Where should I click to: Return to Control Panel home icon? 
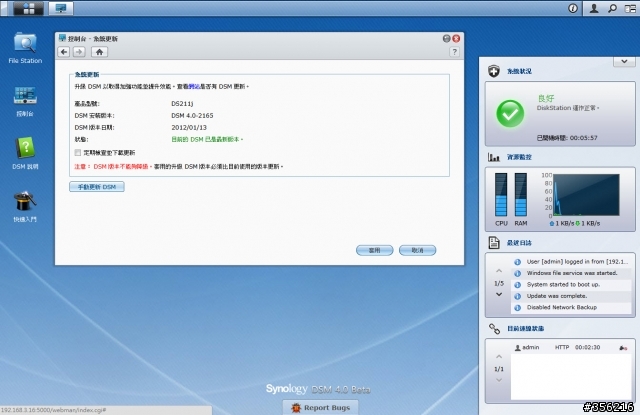(x=99, y=52)
